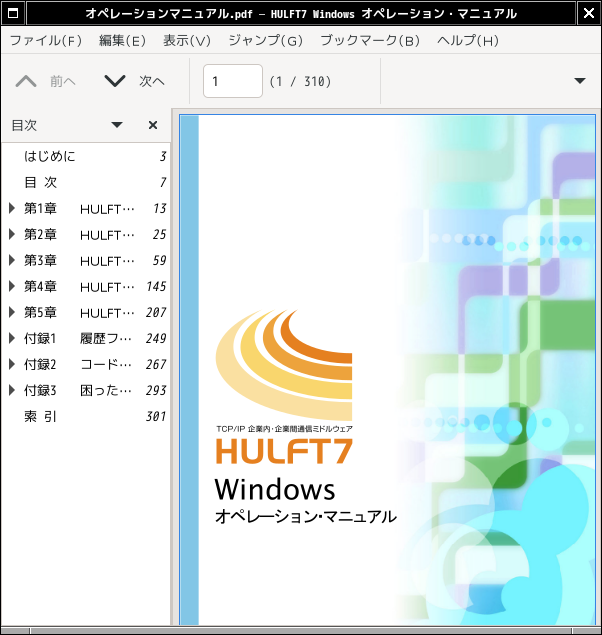The image size is (602, 635).
Task: Select the 索 引 outline entry
Action: (86, 416)
